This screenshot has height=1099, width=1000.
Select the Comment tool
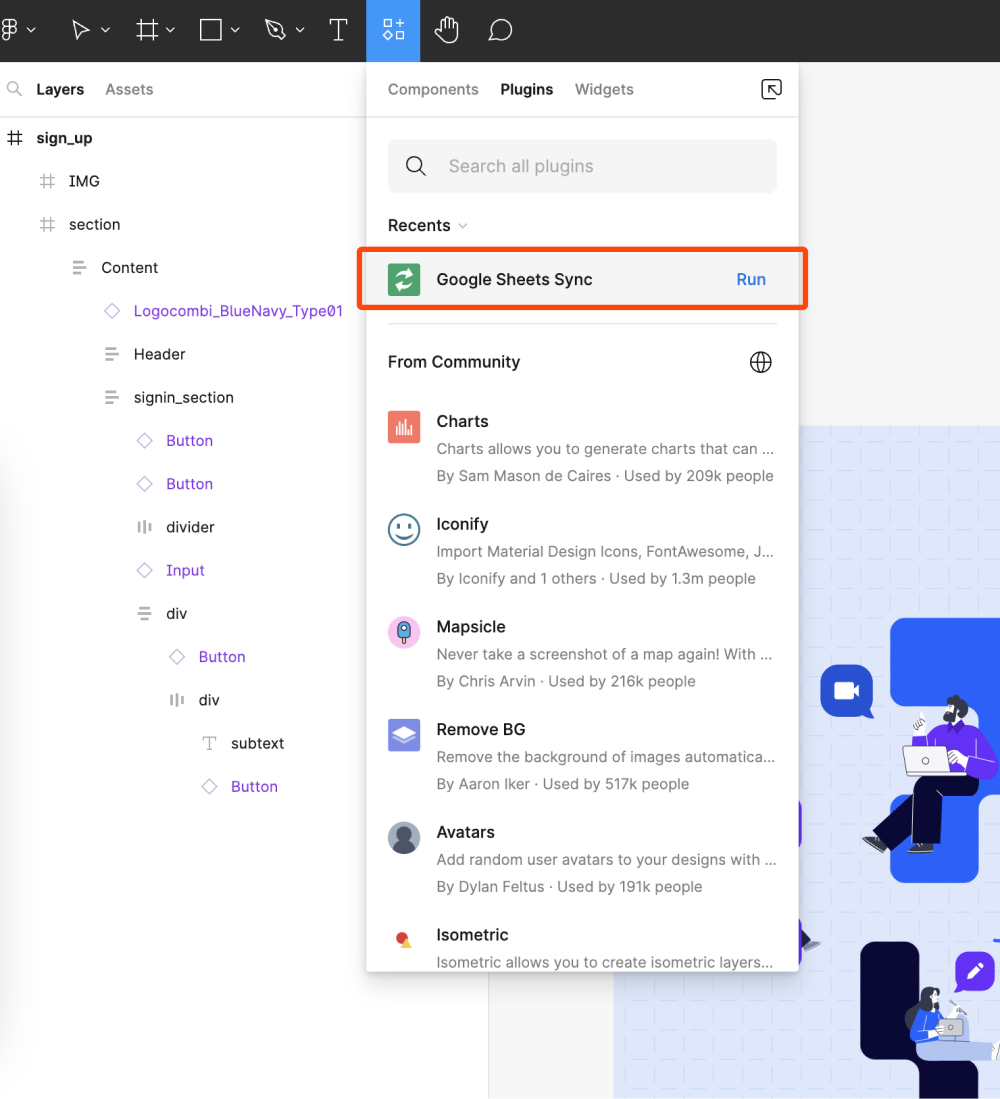coord(500,30)
